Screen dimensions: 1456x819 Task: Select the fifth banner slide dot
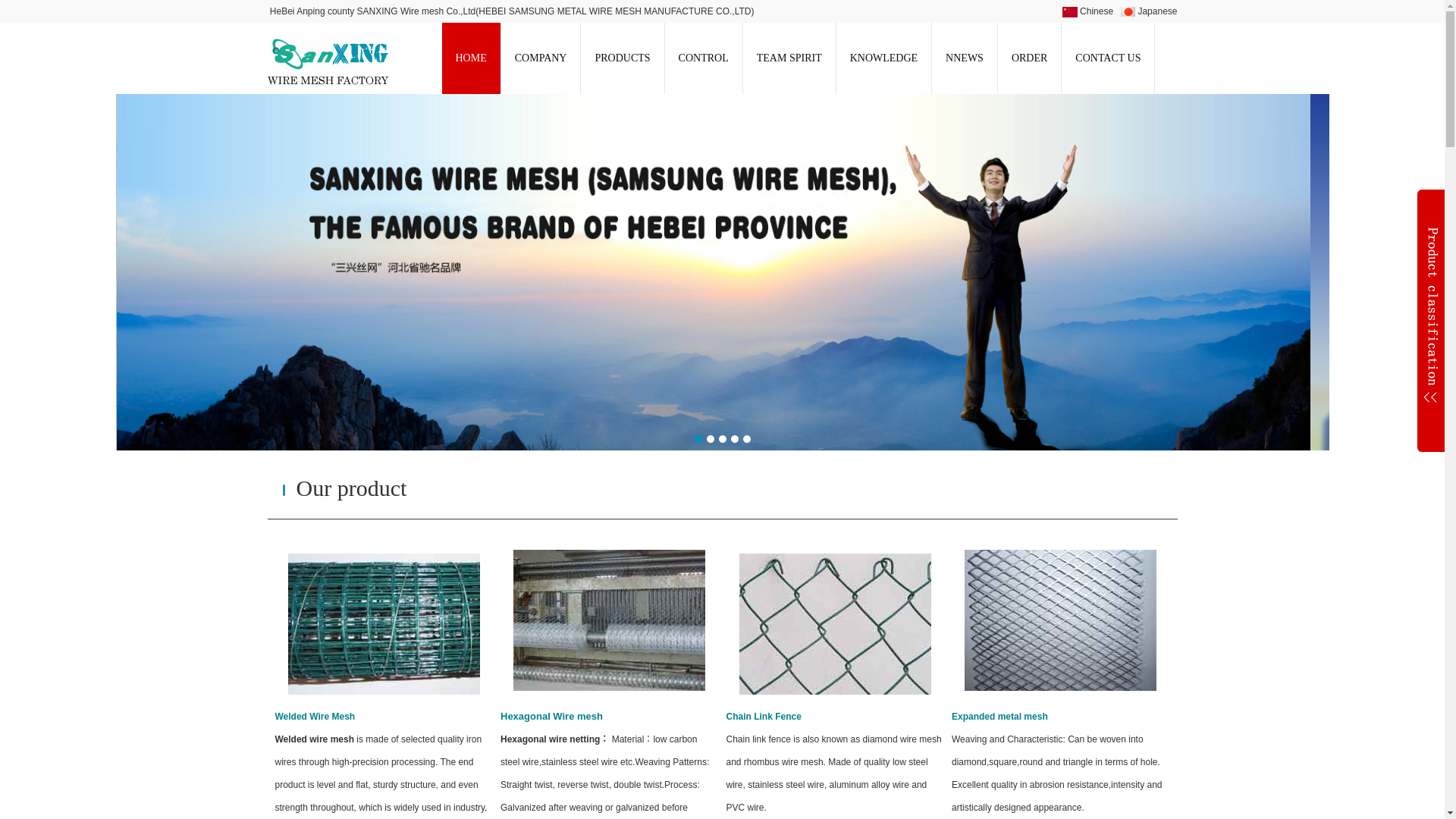747,439
